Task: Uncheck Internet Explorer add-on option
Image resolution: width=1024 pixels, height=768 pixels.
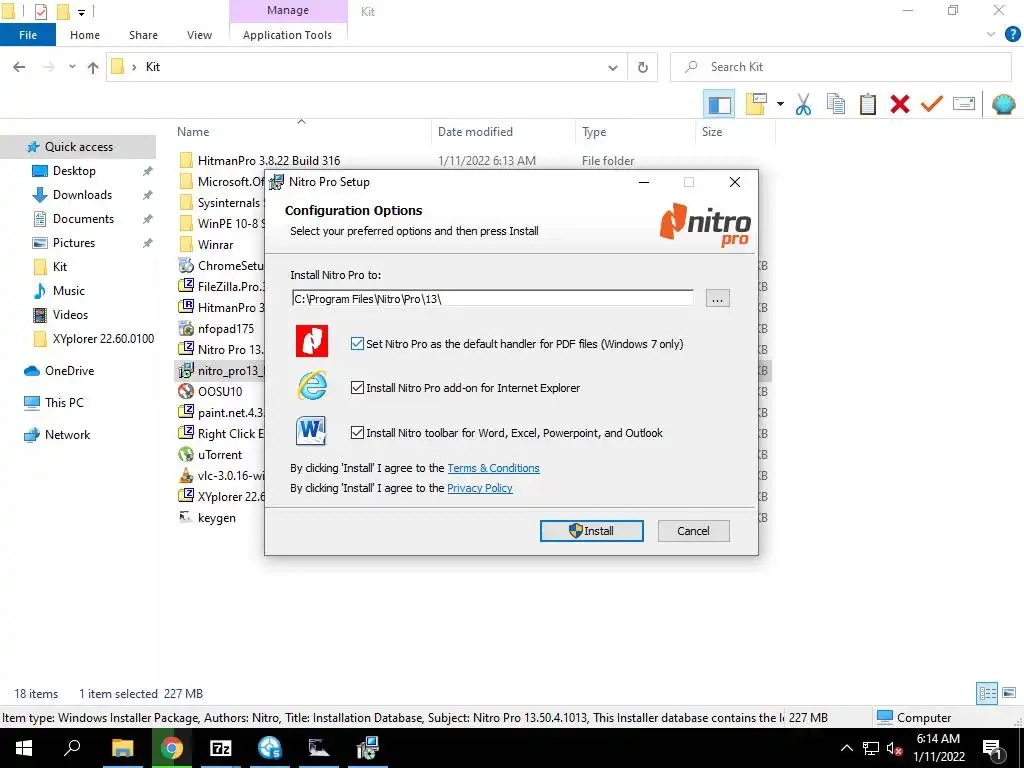Action: click(357, 388)
